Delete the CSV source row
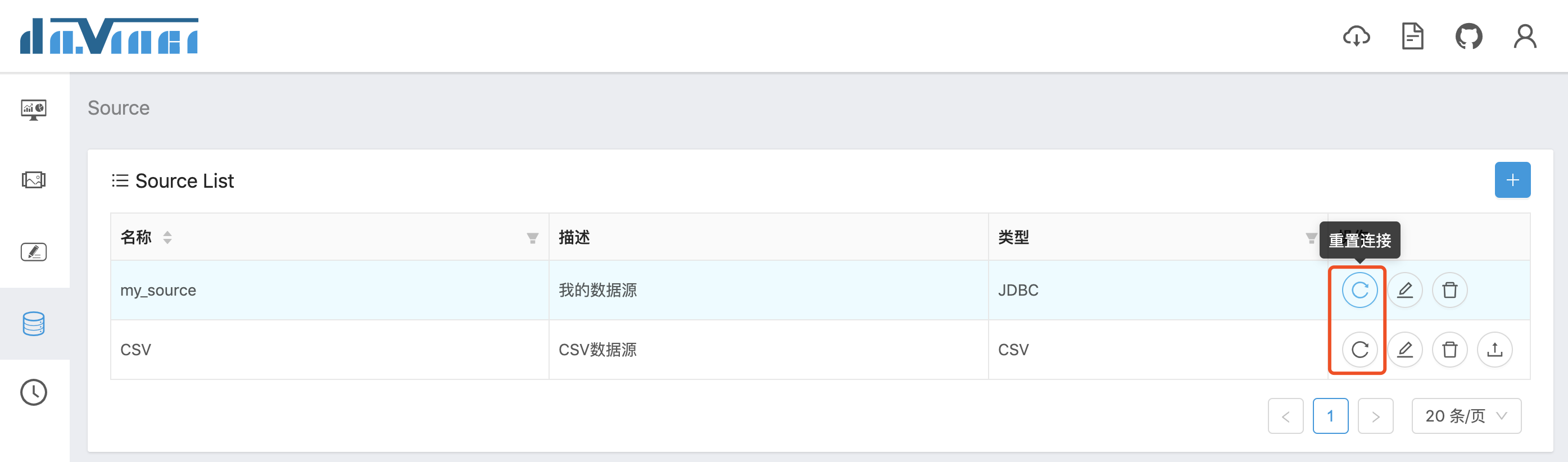This screenshot has height=462, width=1568. tap(1450, 350)
